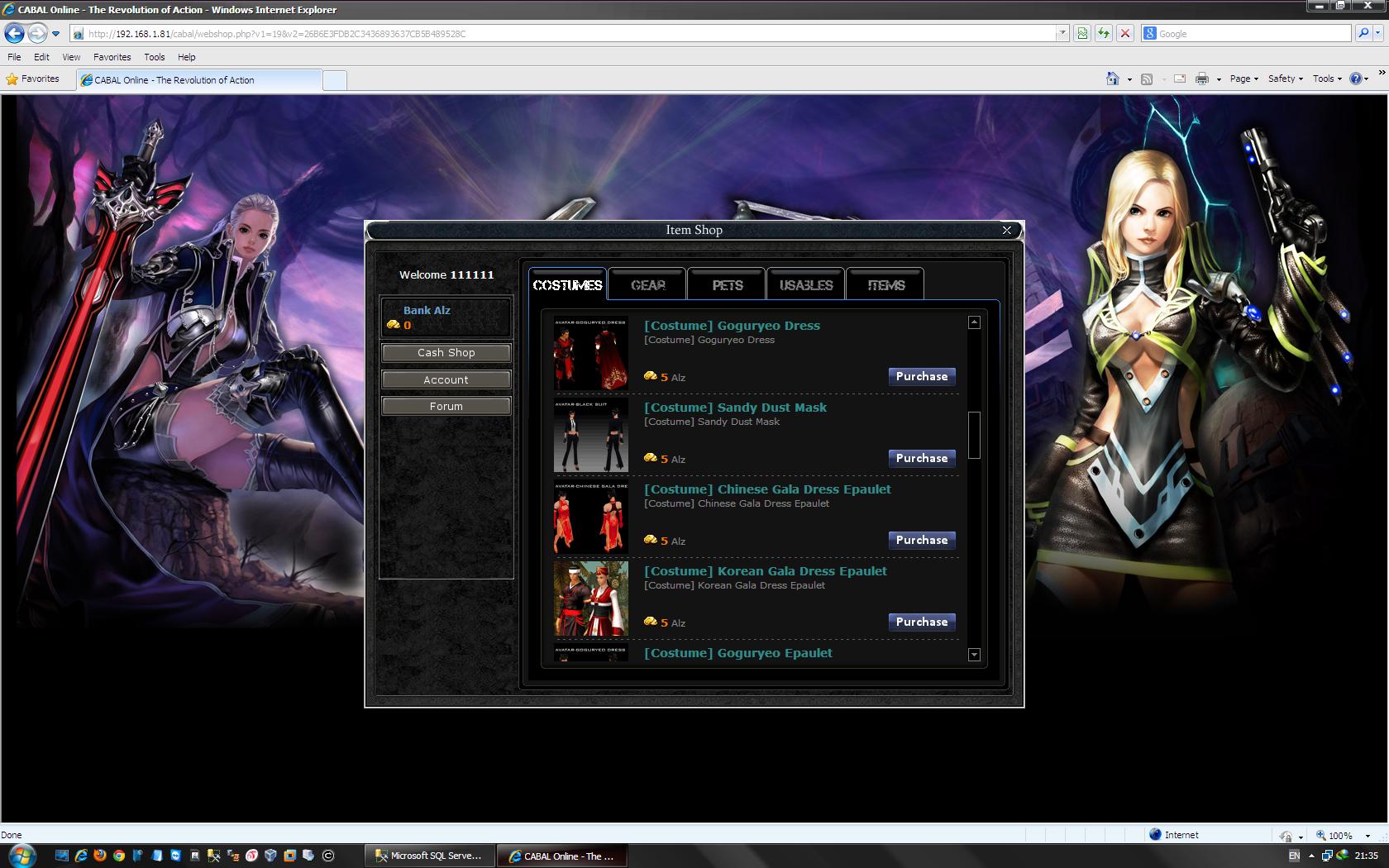This screenshot has width=1389, height=868.
Task: Show hidden system tray icons
Action: click(1311, 856)
